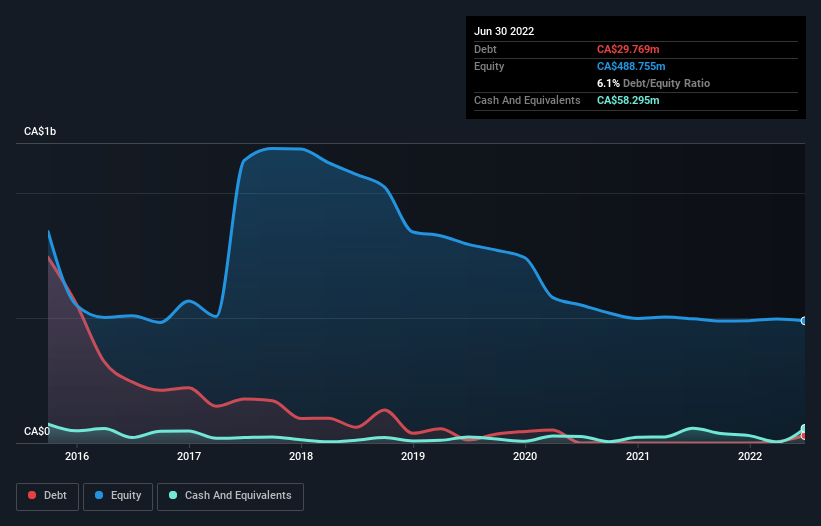This screenshot has height=526, width=821.
Task: Click the 2022 x-axis label
Action: pos(750,456)
